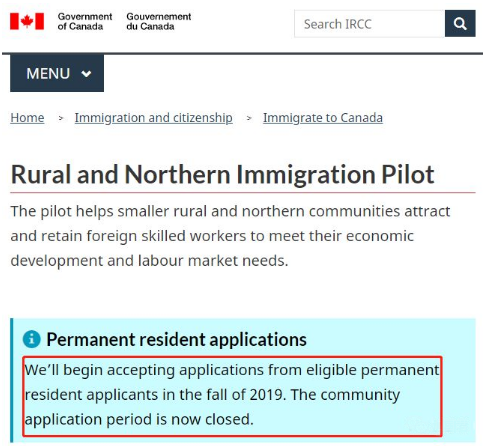Click the 'application period is now closed' line

(x=139, y=419)
